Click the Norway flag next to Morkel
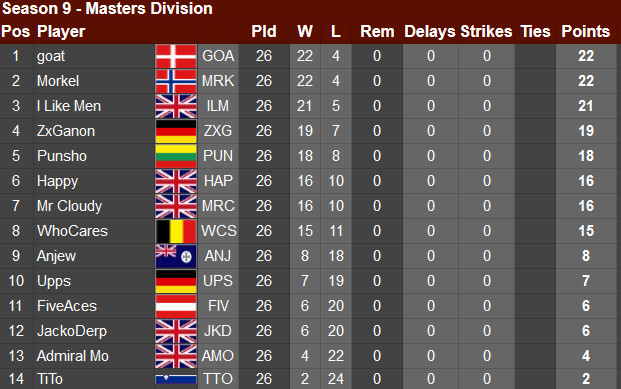The width and height of the screenshot is (621, 389). pos(176,81)
